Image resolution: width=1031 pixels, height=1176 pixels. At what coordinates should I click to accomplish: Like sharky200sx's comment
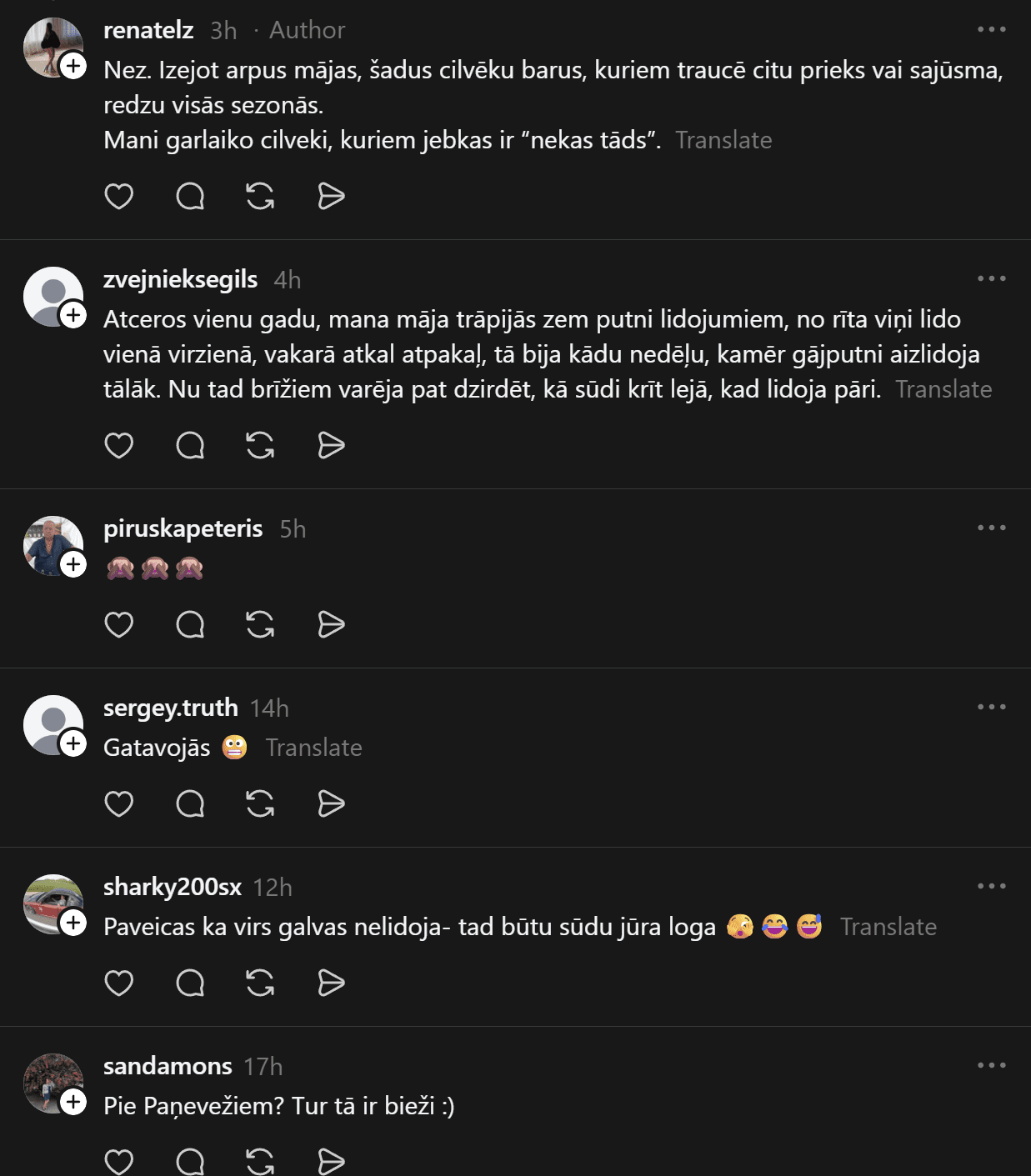118,983
